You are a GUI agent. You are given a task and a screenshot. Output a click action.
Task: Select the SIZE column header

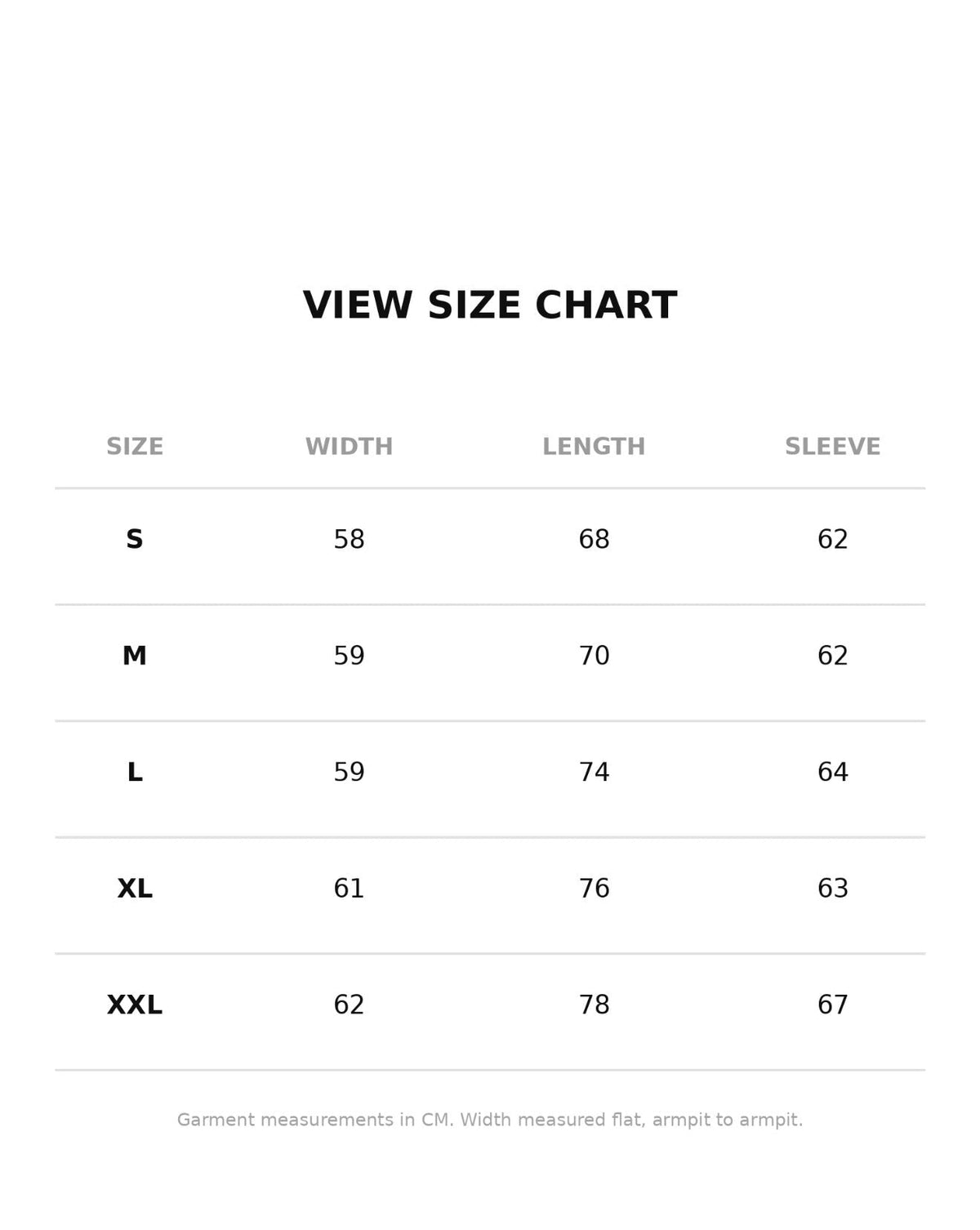pyautogui.click(x=135, y=447)
